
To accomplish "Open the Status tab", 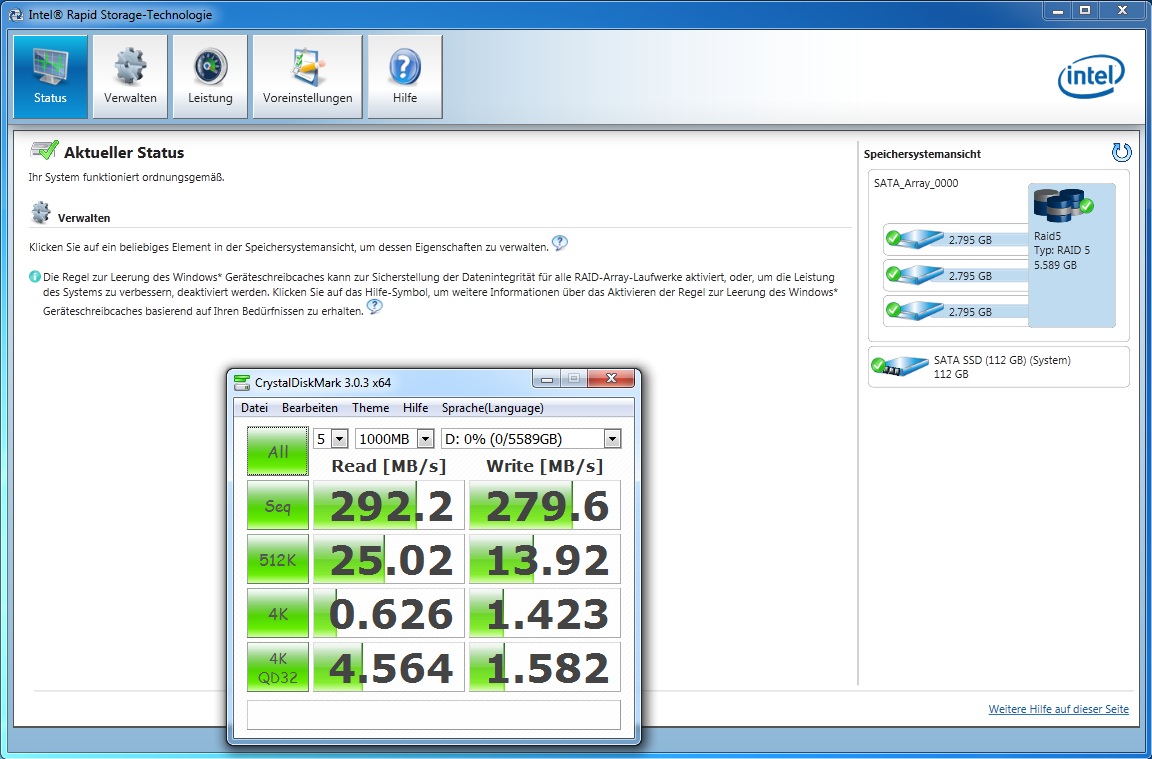I will (50, 76).
